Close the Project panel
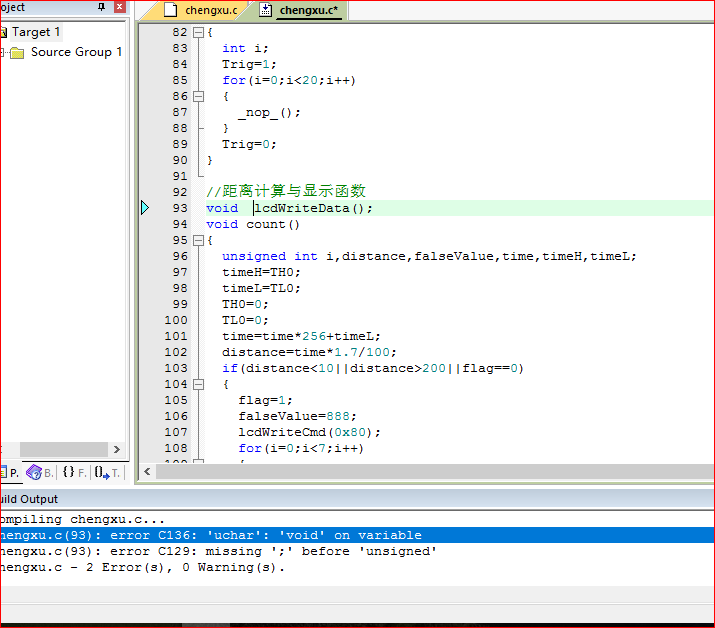Screen dimensions: 715x628 119,6
